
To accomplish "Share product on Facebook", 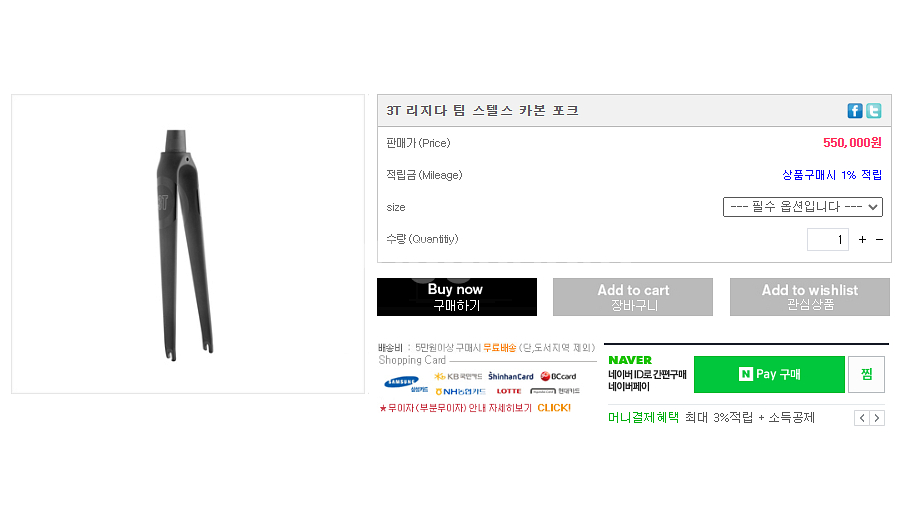I will pyautogui.click(x=855, y=111).
